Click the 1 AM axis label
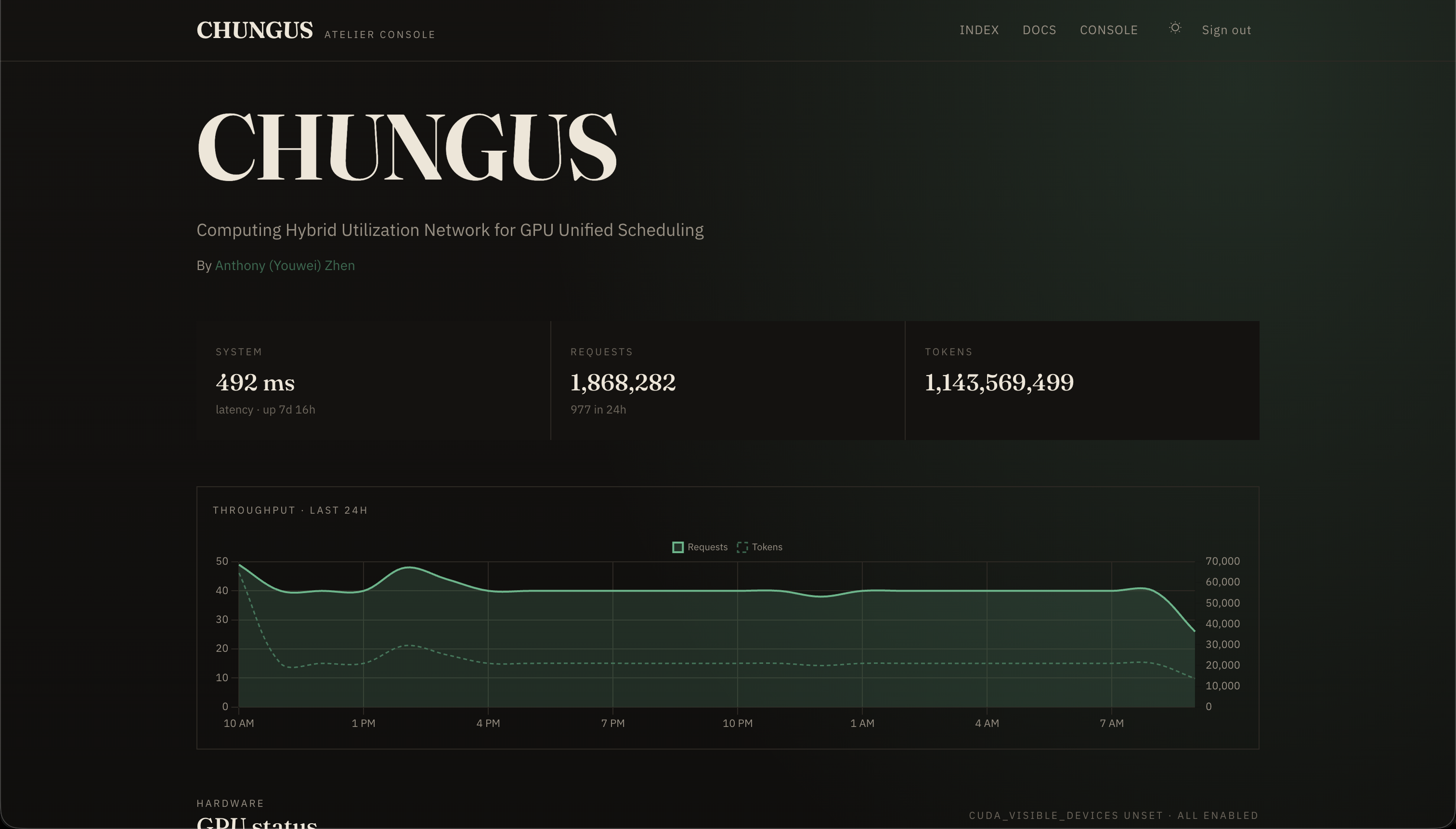 pos(862,724)
